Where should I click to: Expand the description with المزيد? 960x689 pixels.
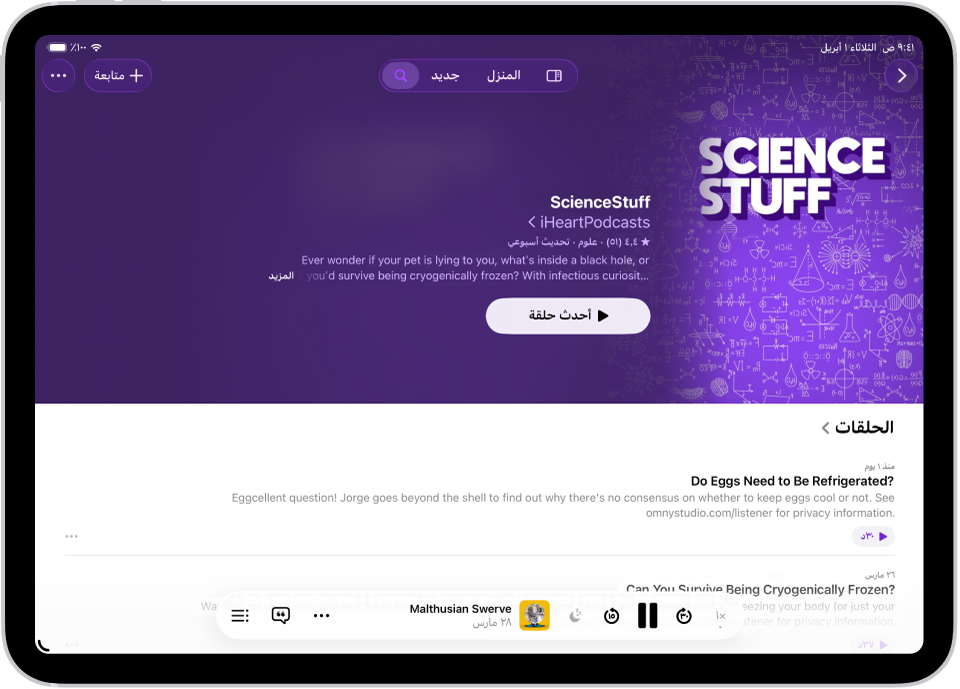[281, 276]
